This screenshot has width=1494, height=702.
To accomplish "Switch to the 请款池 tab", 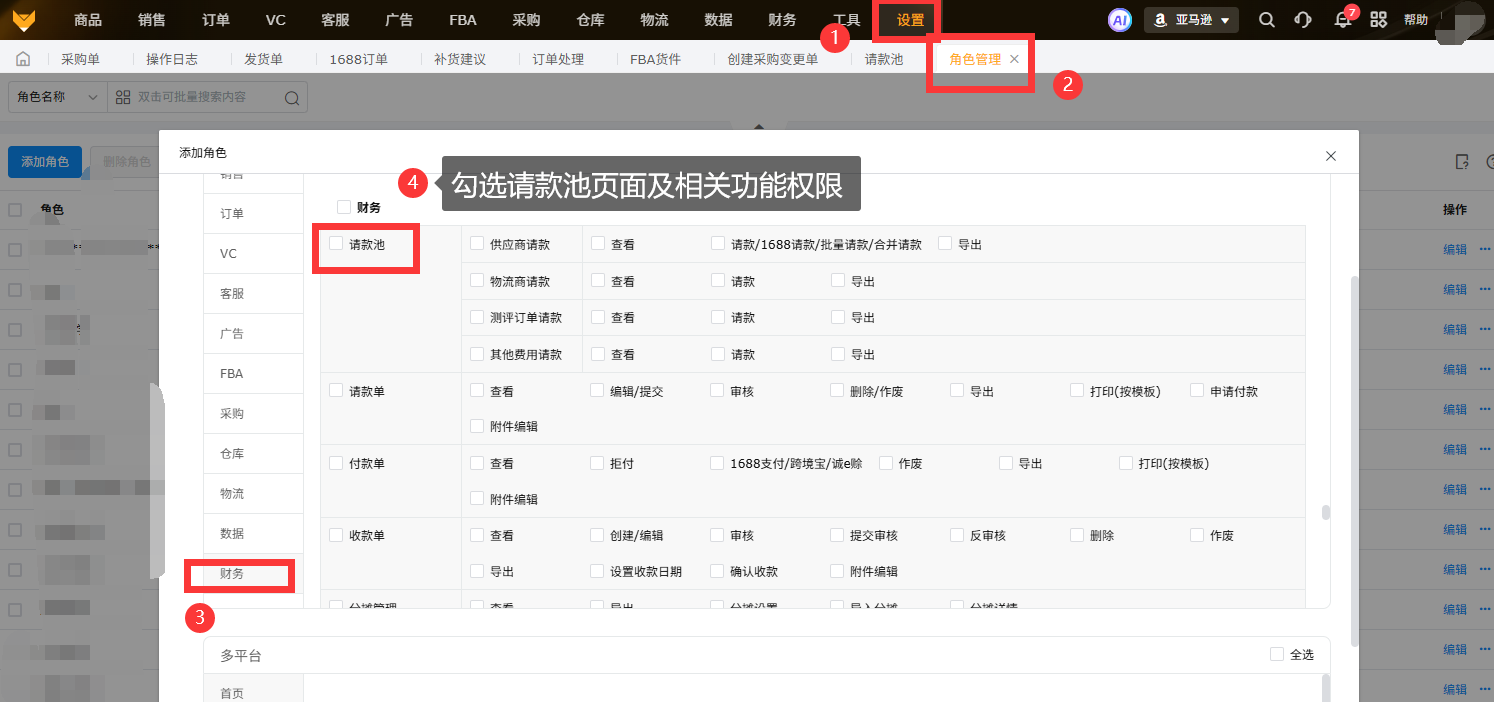I will [883, 59].
